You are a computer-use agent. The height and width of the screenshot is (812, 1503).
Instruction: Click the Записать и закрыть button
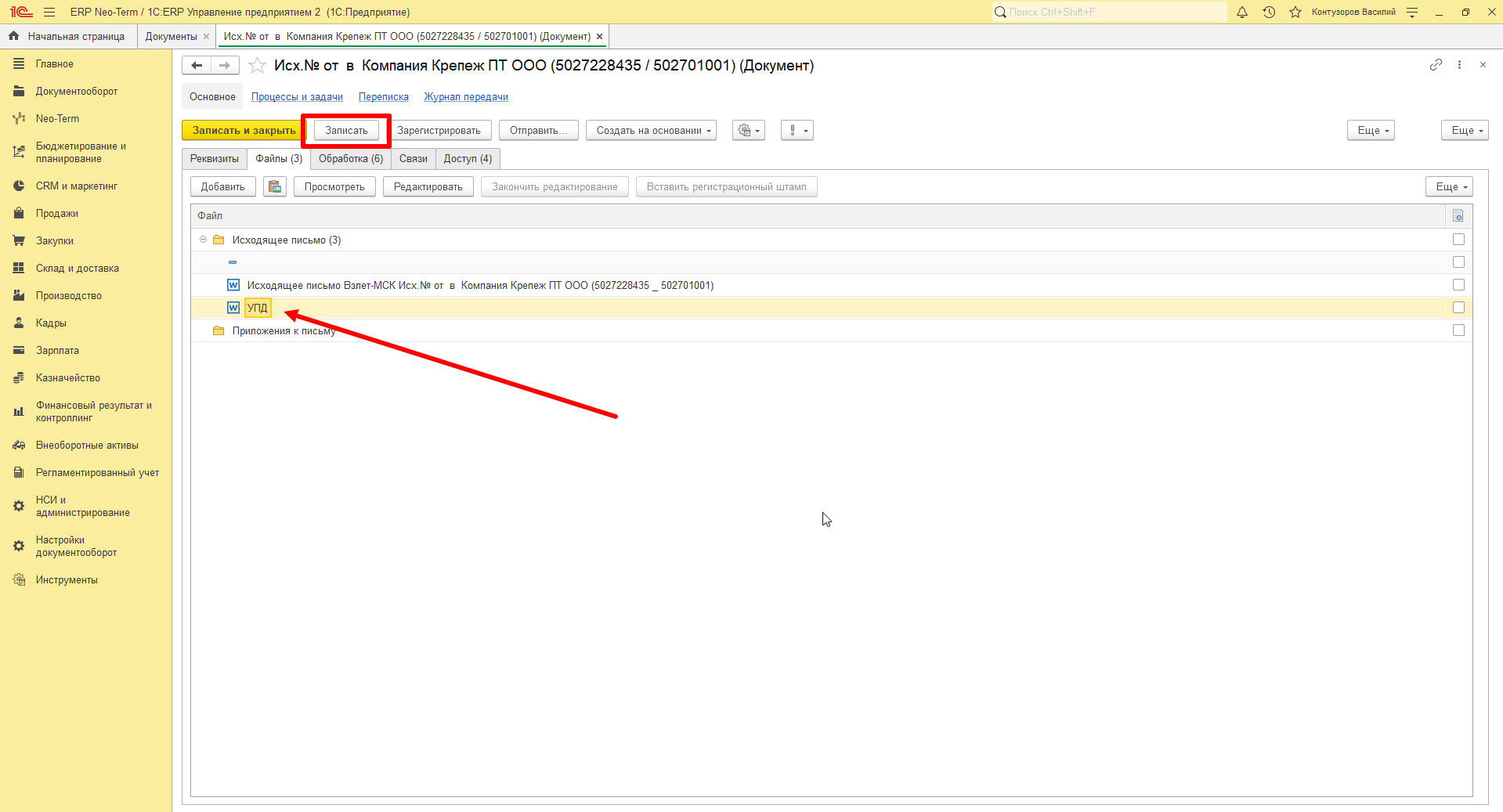244,130
